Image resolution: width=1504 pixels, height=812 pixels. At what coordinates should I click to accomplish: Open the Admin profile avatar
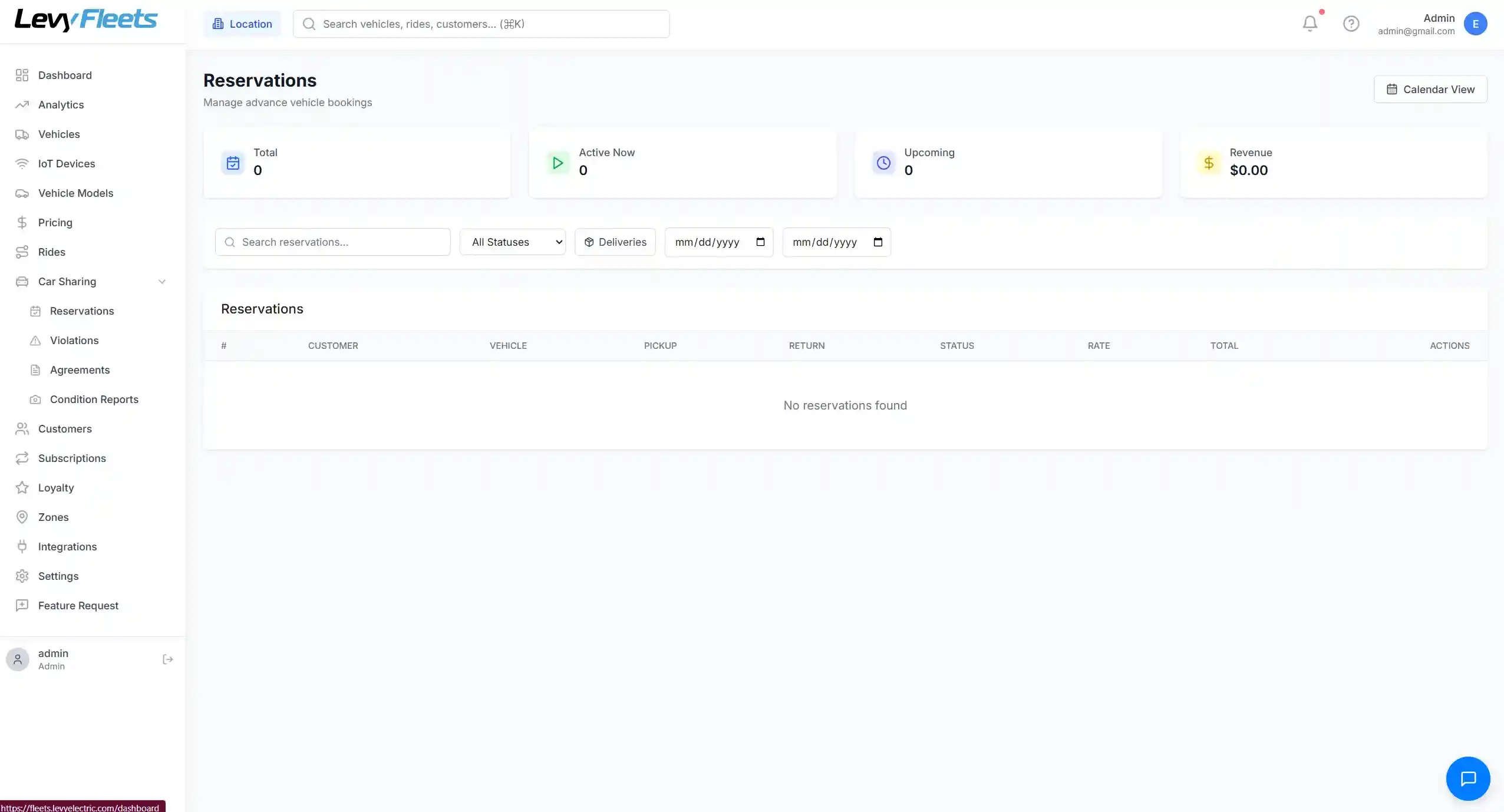point(1476,24)
